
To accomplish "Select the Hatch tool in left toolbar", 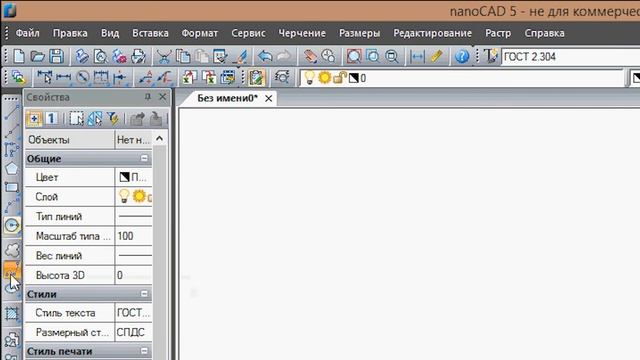I will point(11,314).
